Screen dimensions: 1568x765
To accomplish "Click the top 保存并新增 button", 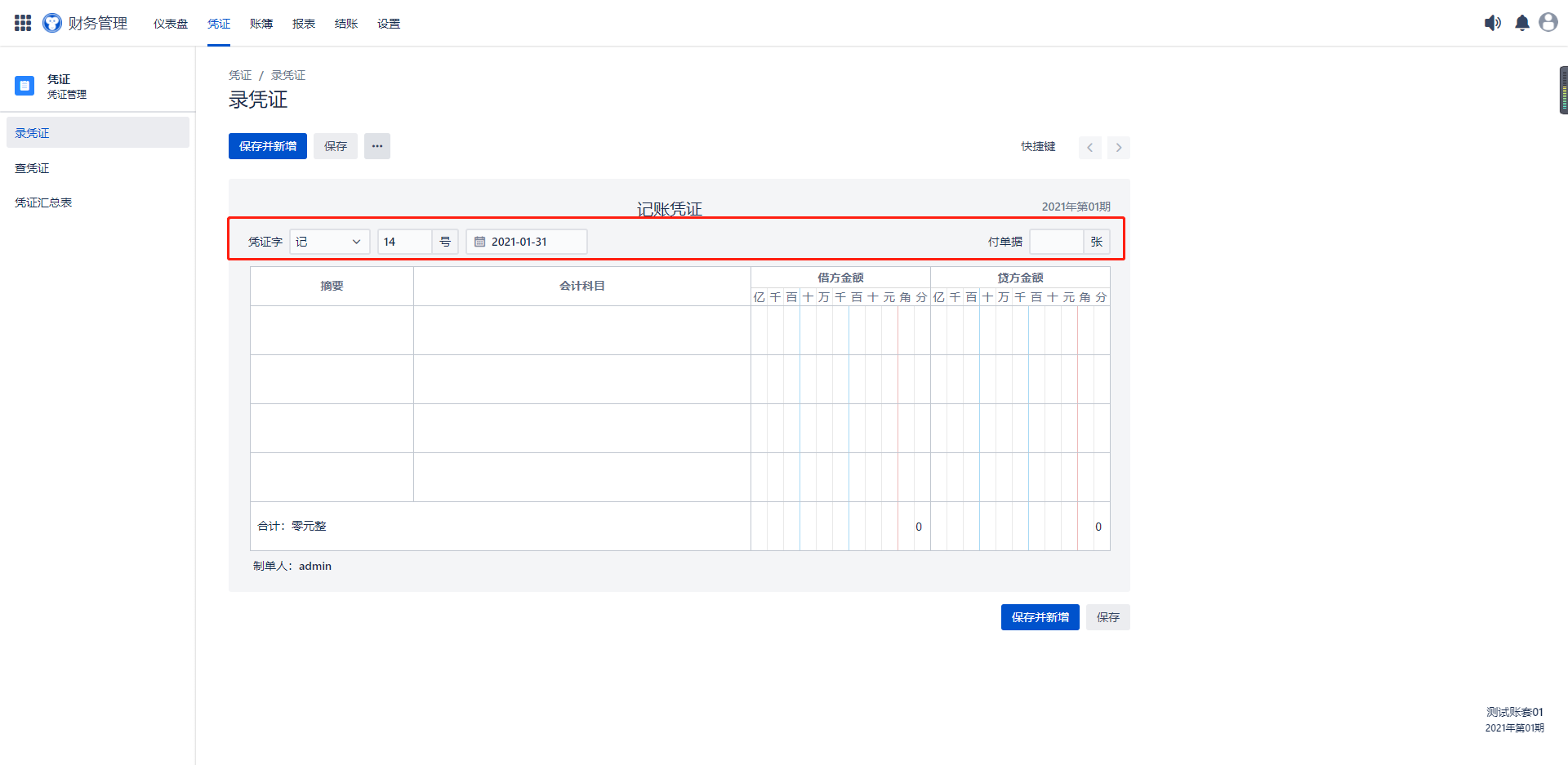I will tap(268, 146).
